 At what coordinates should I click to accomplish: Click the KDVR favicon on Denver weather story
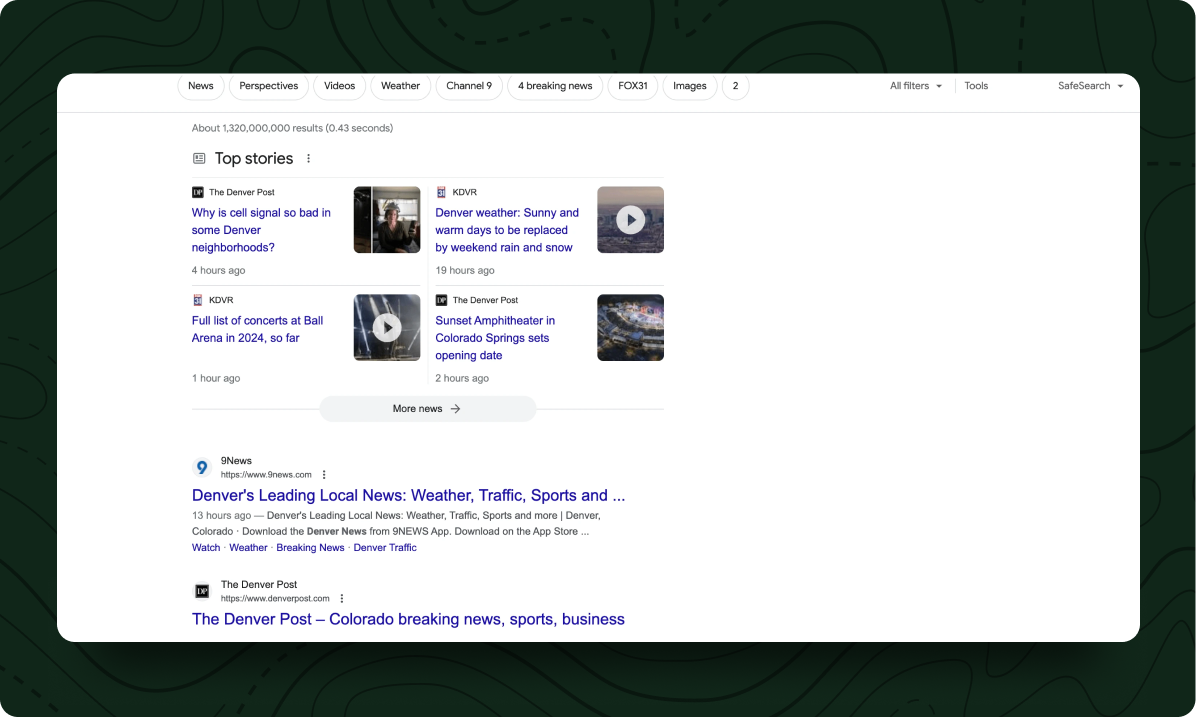tap(441, 192)
